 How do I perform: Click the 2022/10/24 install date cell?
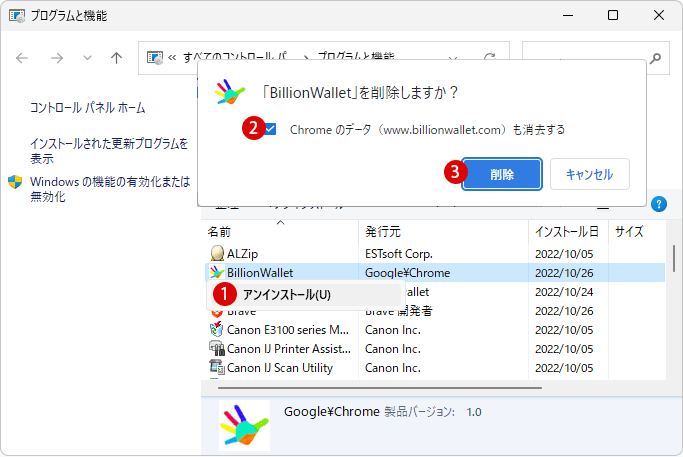point(564,292)
